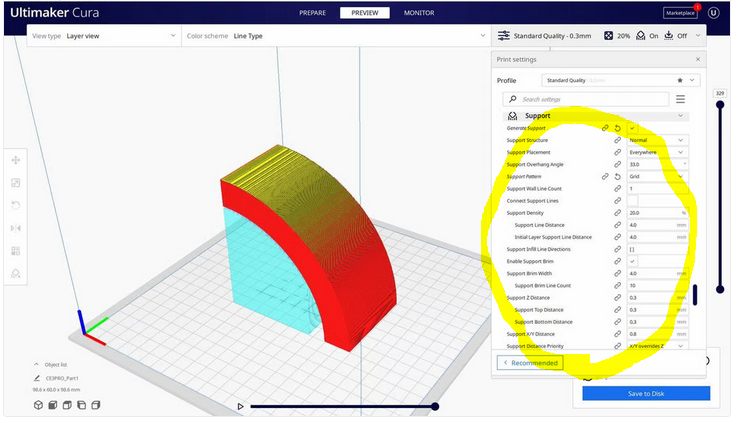Open the settings visibility hamburger menu
Image resolution: width=738 pixels, height=424 pixels.
[x=680, y=99]
